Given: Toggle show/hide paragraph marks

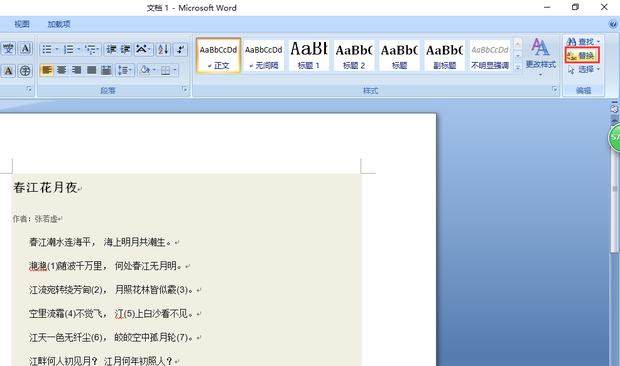Looking at the screenshot, I should [180, 49].
